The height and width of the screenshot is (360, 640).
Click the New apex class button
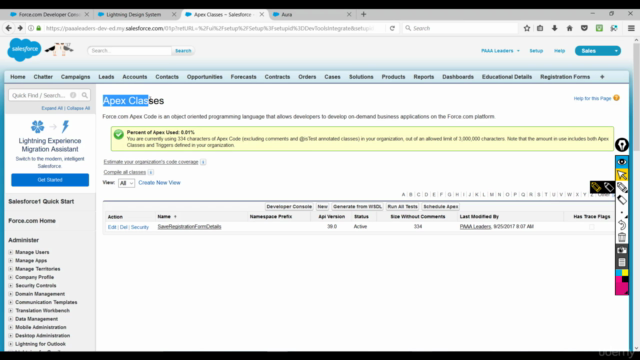322,207
